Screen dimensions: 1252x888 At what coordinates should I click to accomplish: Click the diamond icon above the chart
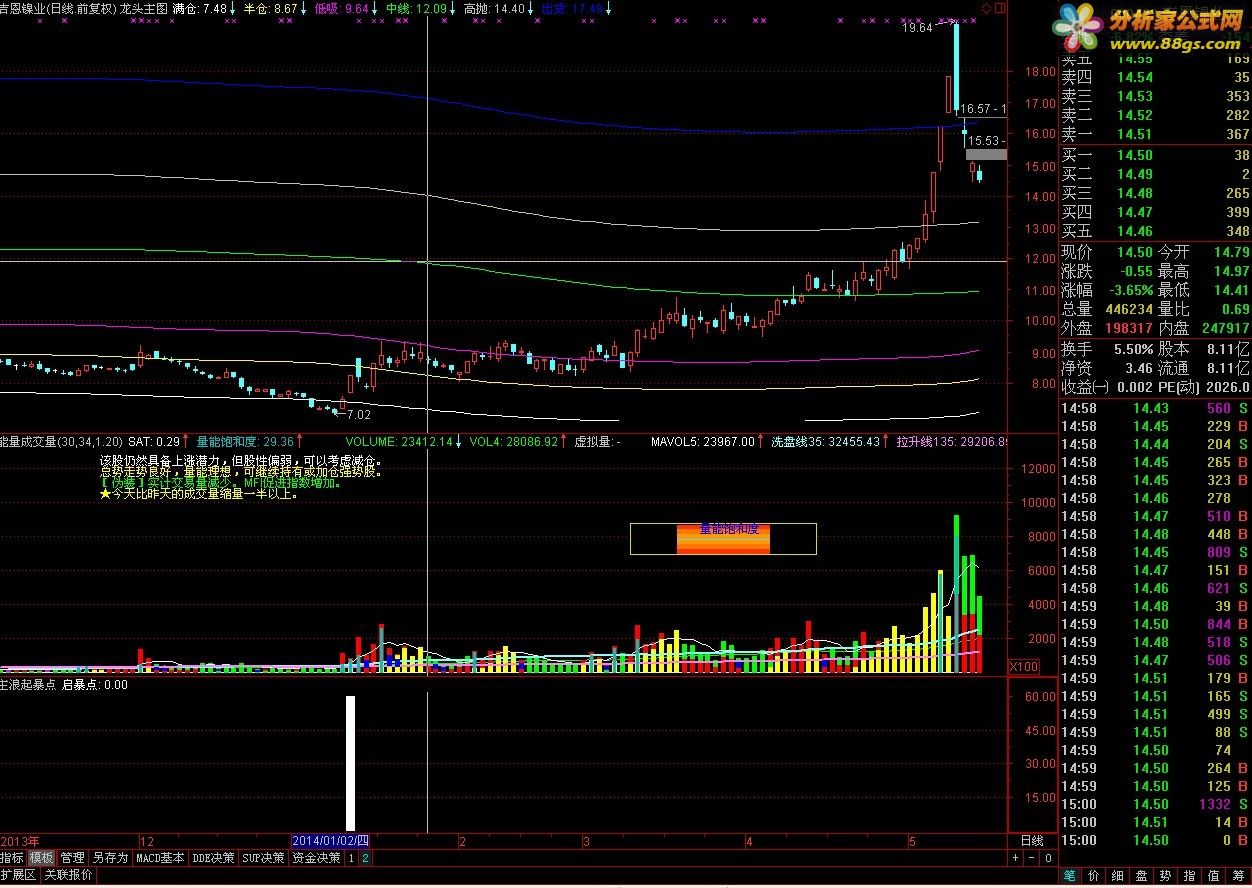985,8
